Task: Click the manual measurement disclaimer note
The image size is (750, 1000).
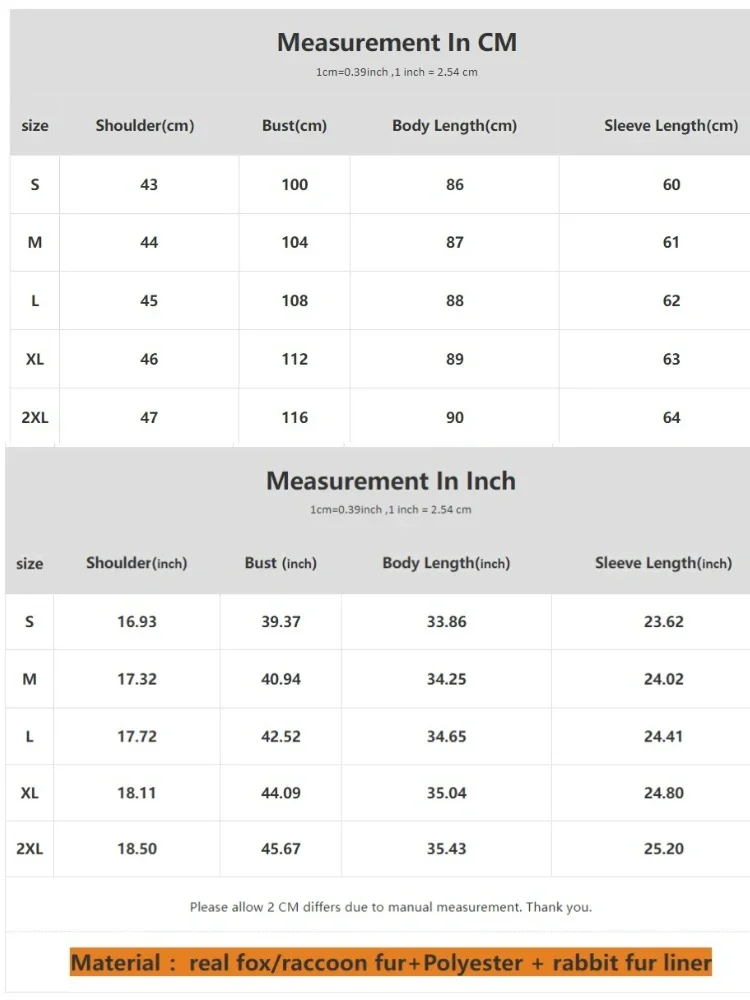Action: 390,907
